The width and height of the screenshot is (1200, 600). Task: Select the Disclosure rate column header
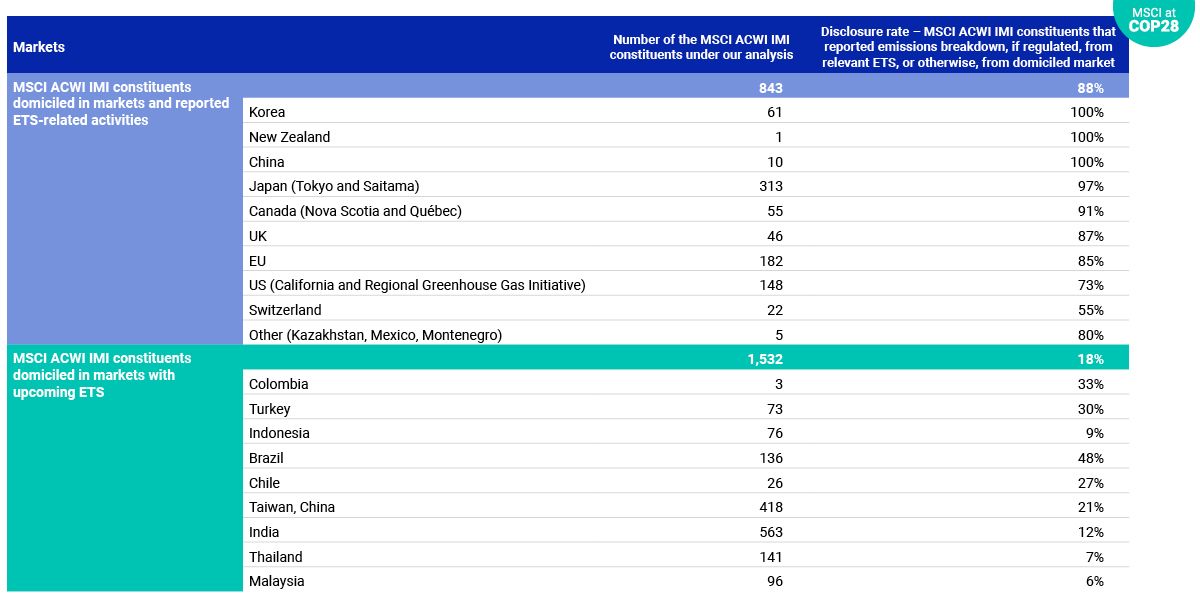coord(967,47)
